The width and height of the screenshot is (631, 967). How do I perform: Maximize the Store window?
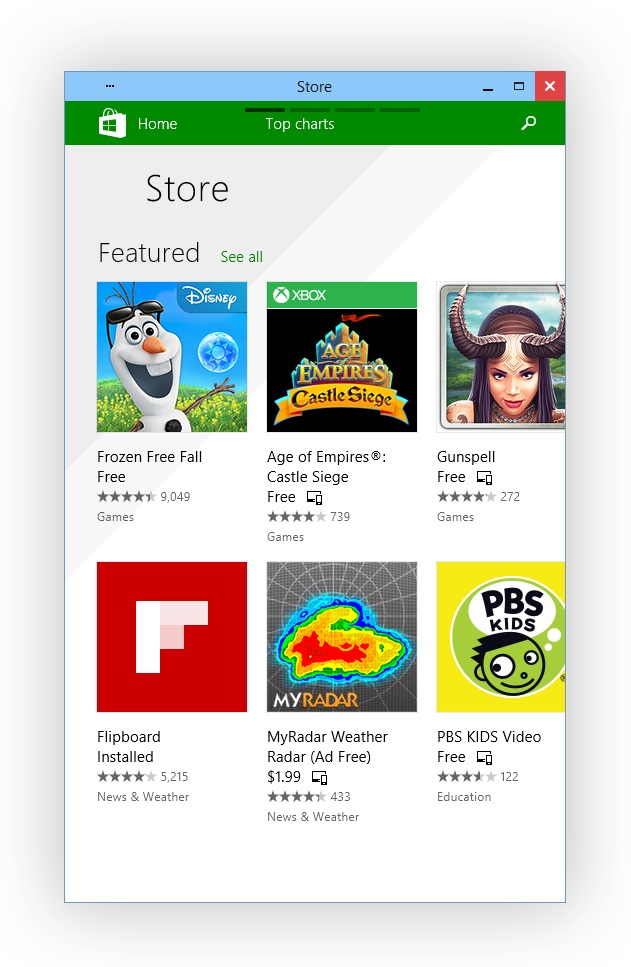(519, 86)
